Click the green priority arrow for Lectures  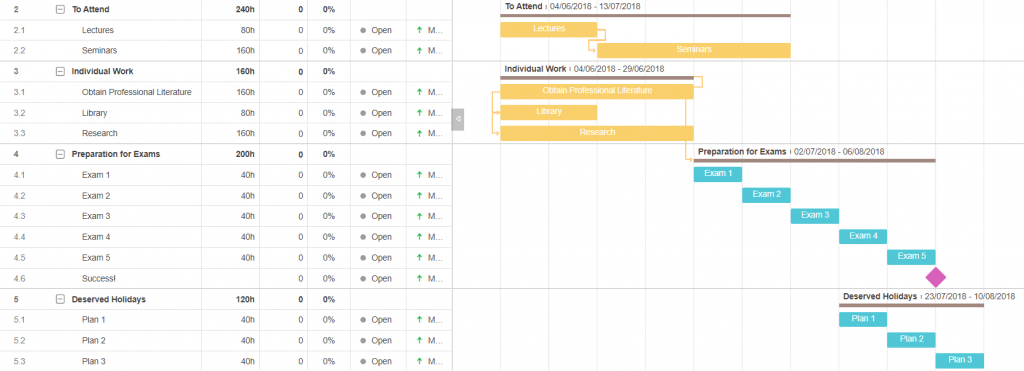419,30
